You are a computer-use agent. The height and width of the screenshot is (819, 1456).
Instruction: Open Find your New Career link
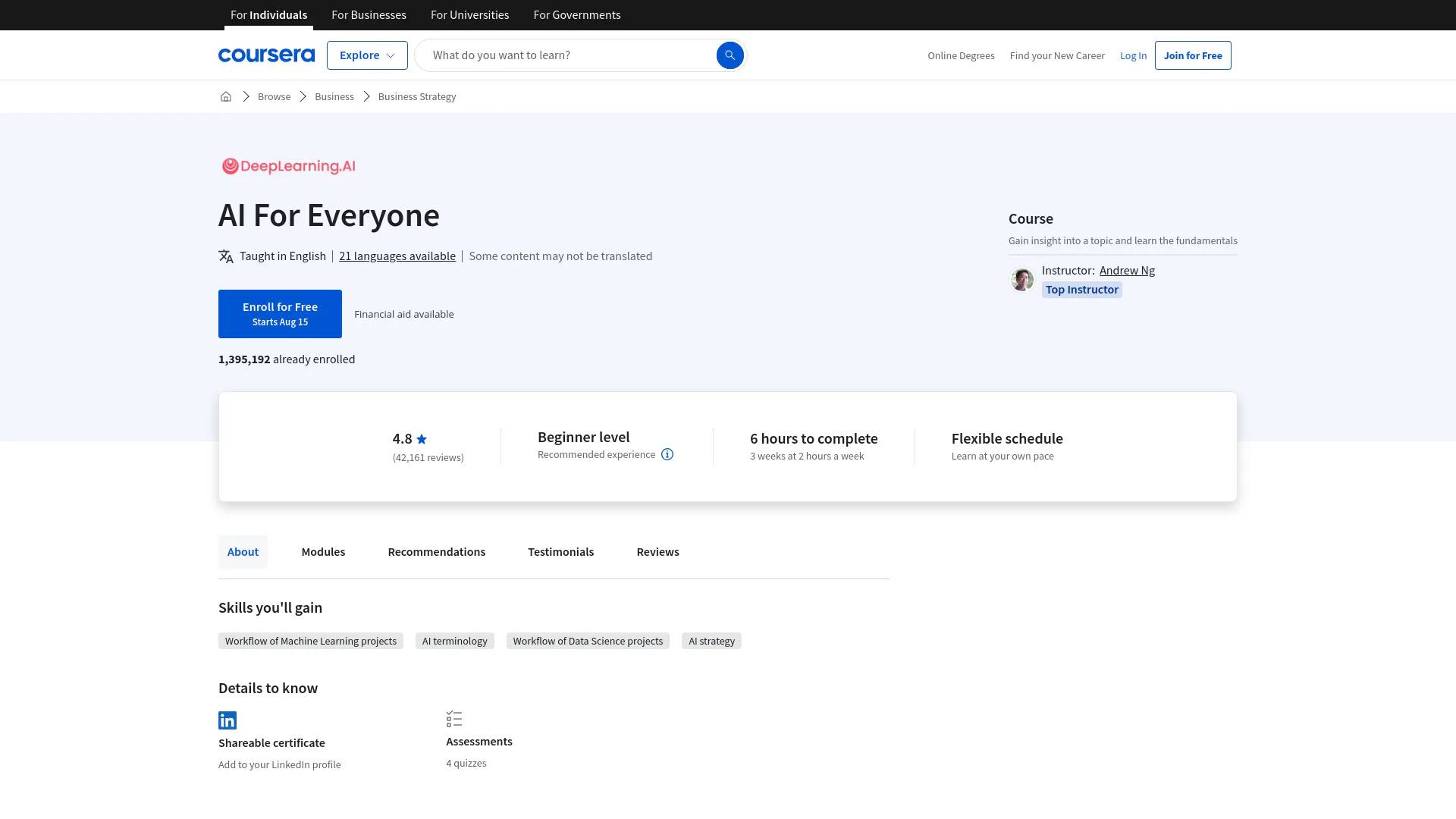coord(1057,56)
